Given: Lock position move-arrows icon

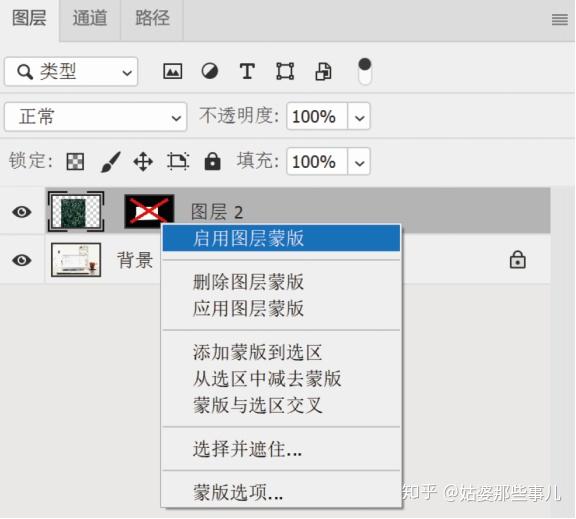Looking at the screenshot, I should [x=143, y=162].
